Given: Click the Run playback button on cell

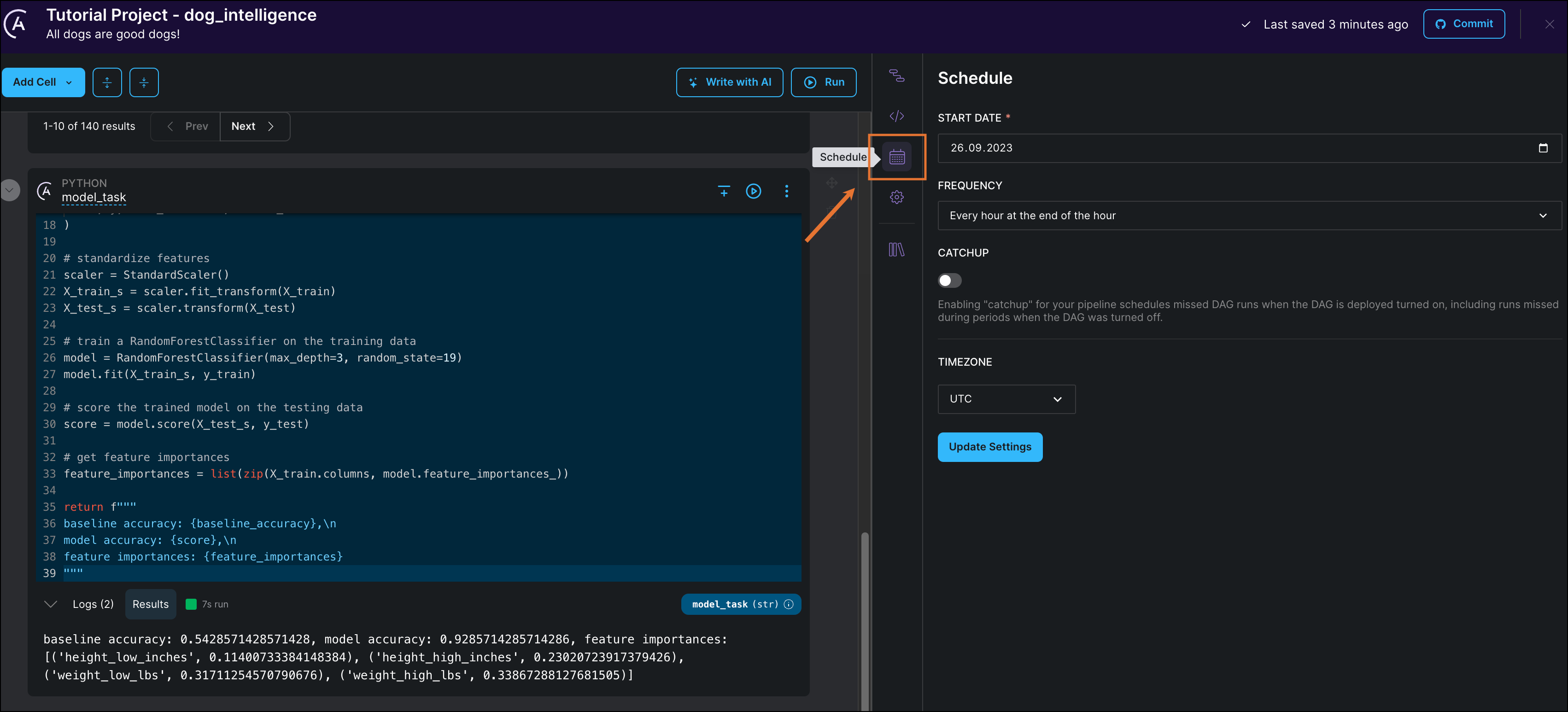Looking at the screenshot, I should tap(754, 191).
